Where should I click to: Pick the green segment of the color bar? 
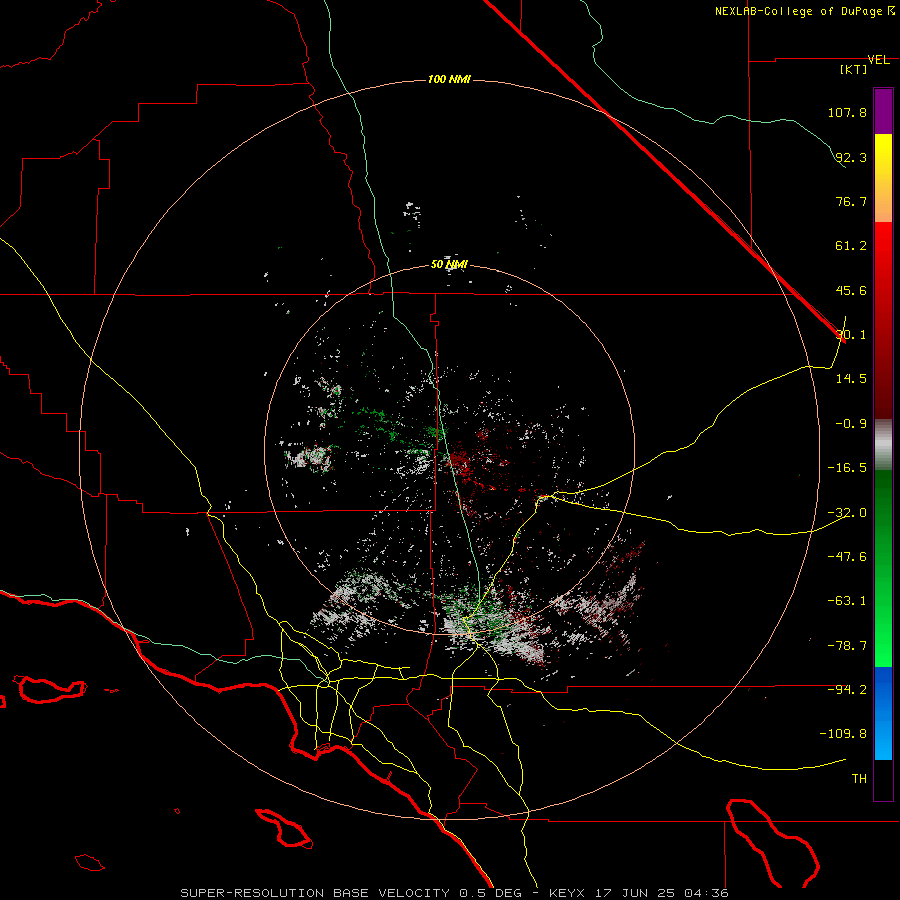[x=883, y=568]
